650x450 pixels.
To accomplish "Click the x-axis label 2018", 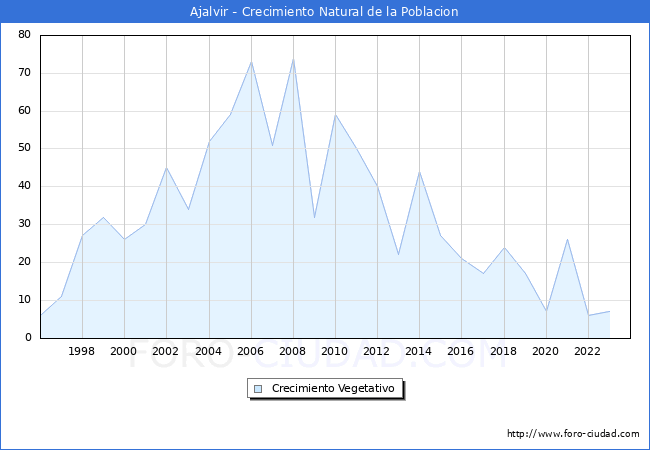I will point(504,351).
